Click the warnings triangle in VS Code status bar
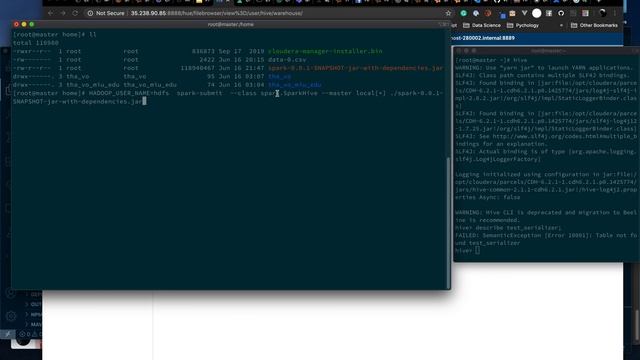This screenshot has height=360, width=640. 34,334
